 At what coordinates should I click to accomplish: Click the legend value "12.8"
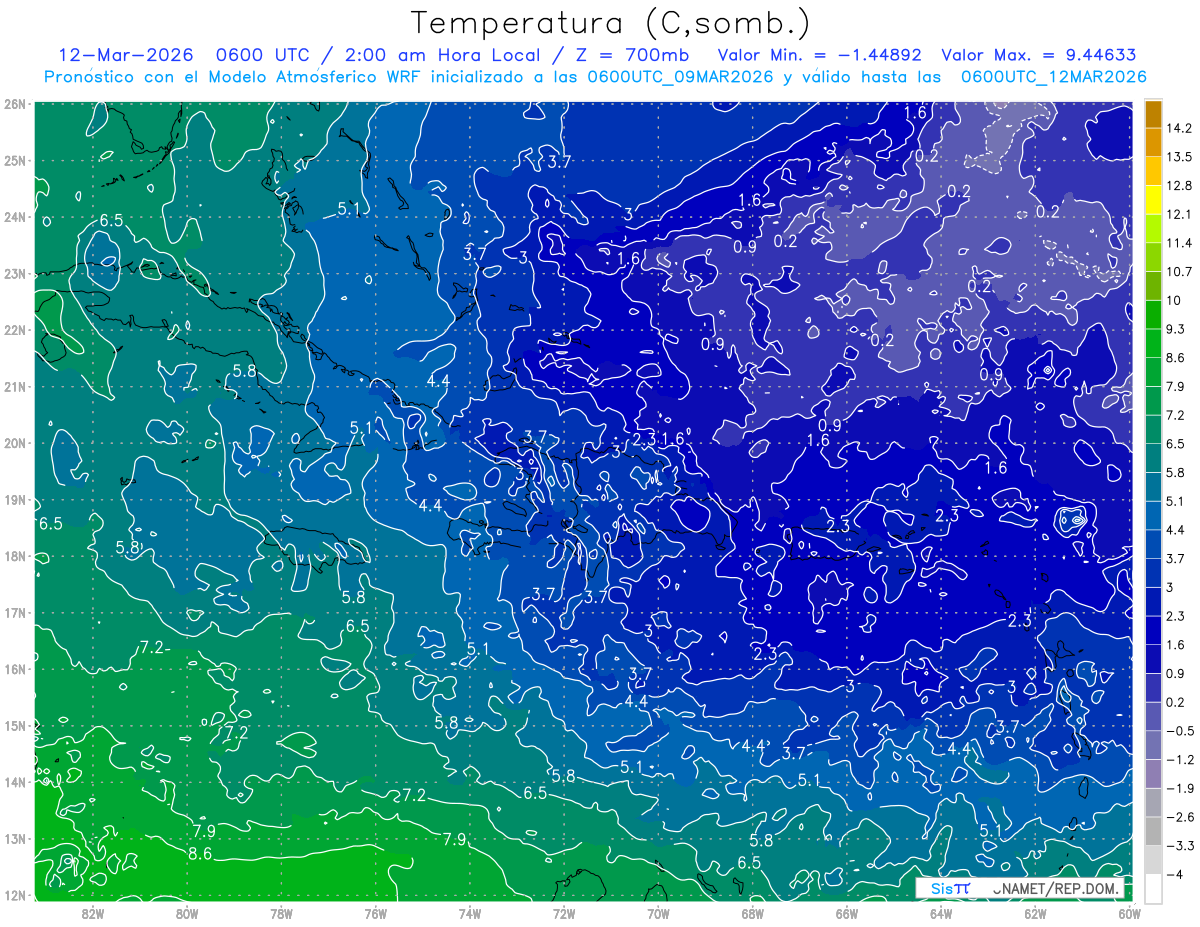(1179, 186)
